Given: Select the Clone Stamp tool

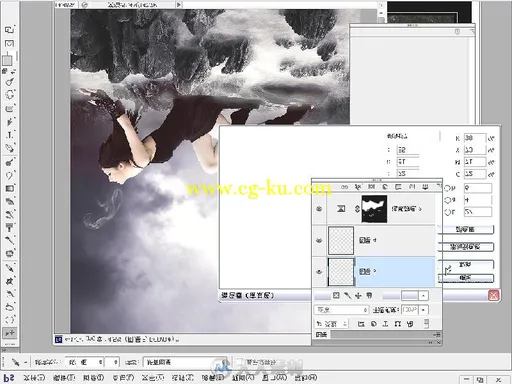Looking at the screenshot, I should pos(9,228).
